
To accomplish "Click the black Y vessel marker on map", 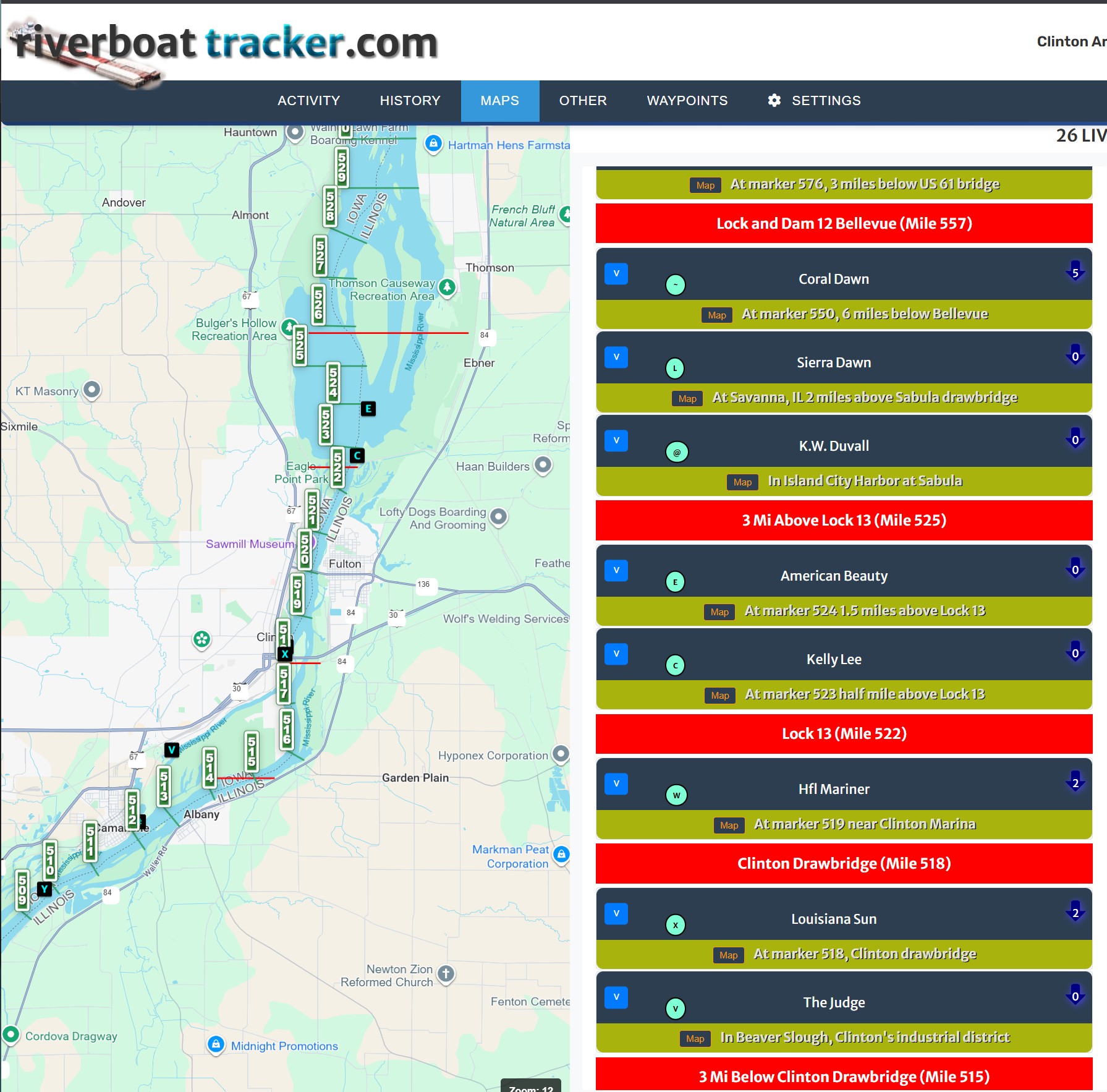I will (45, 889).
